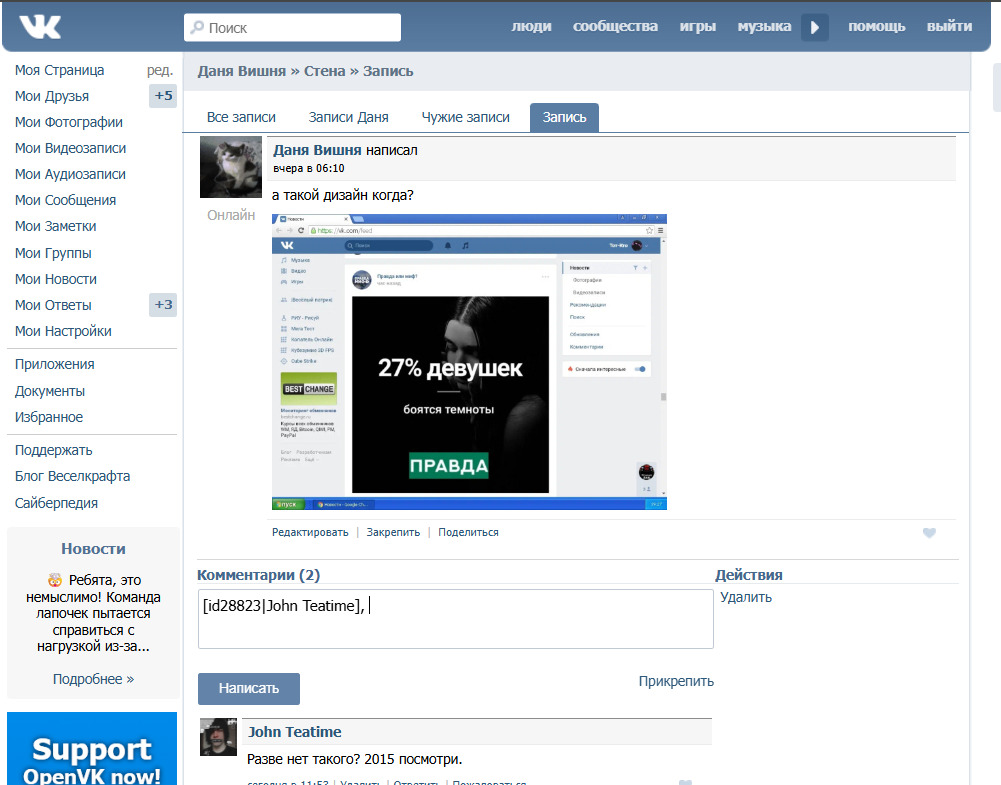
Task: Select the Записи Даня tab
Action: pos(349,117)
